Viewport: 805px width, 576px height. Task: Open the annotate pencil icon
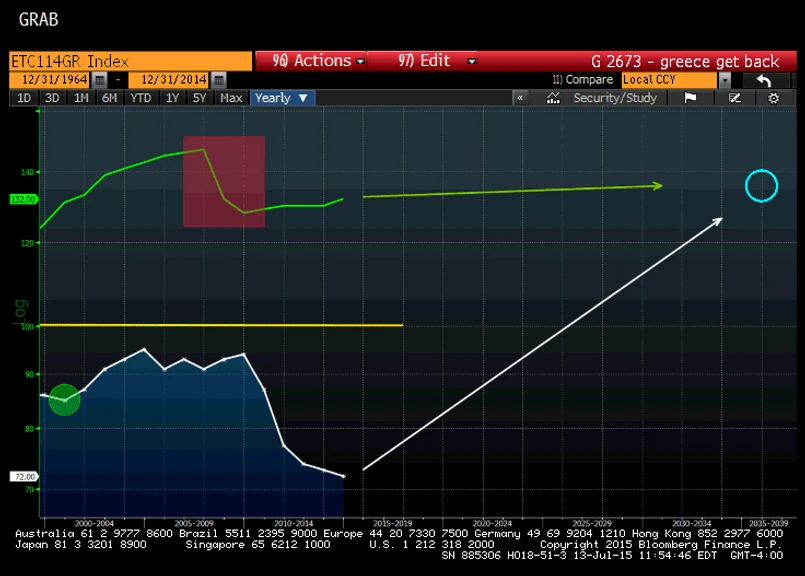[x=735, y=98]
